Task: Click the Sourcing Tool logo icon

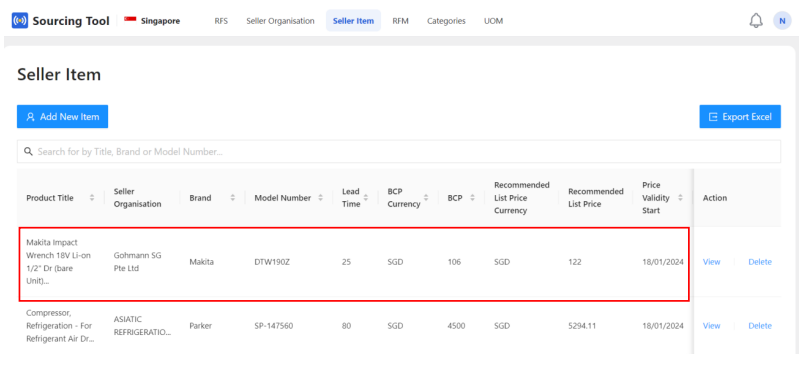Action: (x=20, y=21)
